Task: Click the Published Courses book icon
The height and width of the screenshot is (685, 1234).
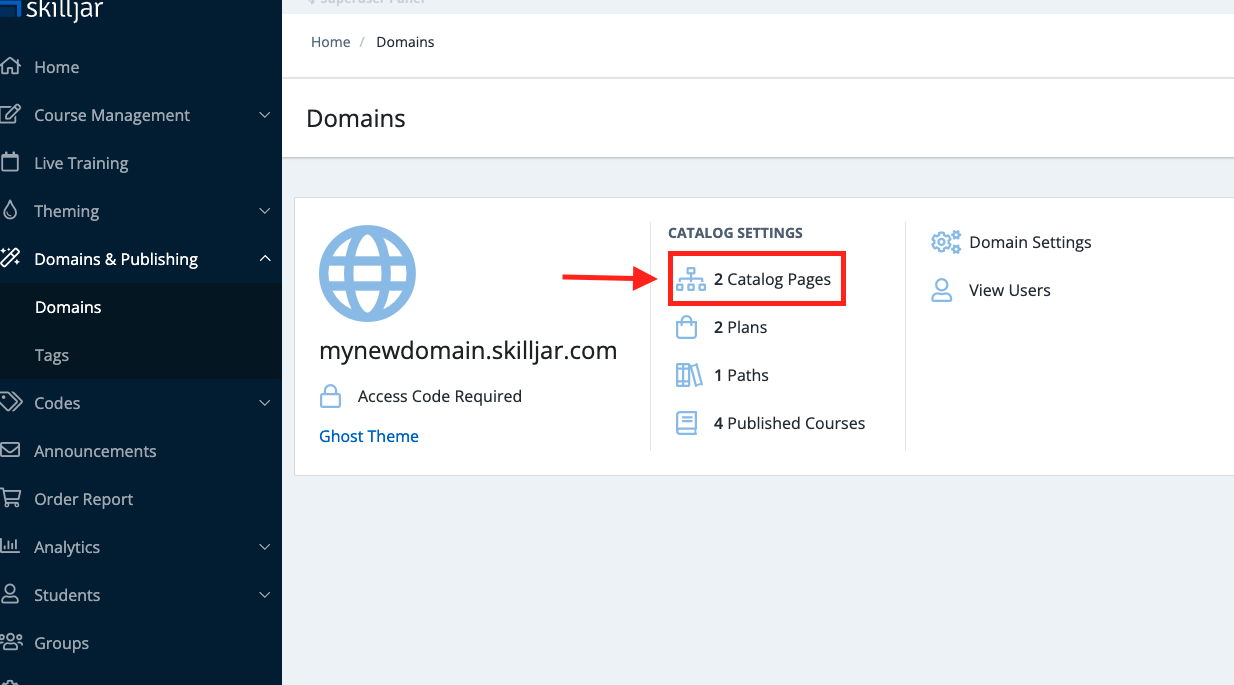Action: point(687,423)
